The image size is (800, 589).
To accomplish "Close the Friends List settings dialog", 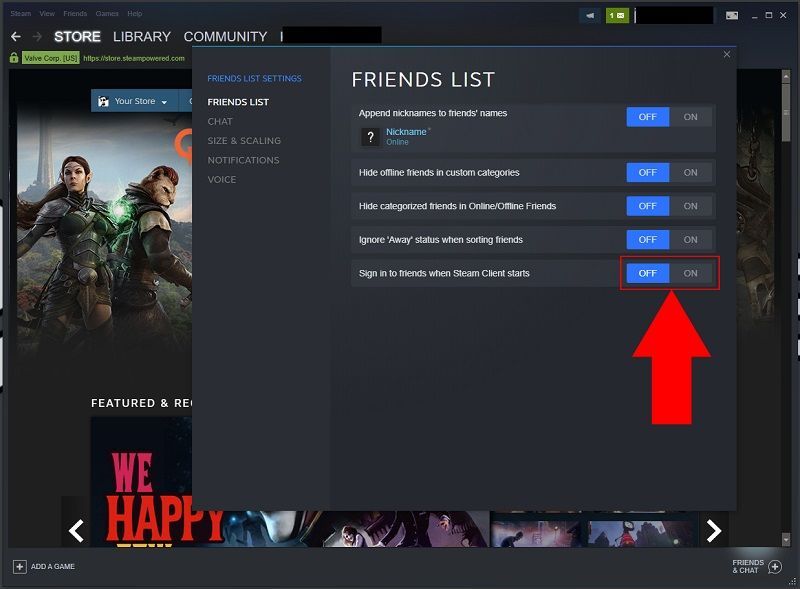I will (x=727, y=54).
